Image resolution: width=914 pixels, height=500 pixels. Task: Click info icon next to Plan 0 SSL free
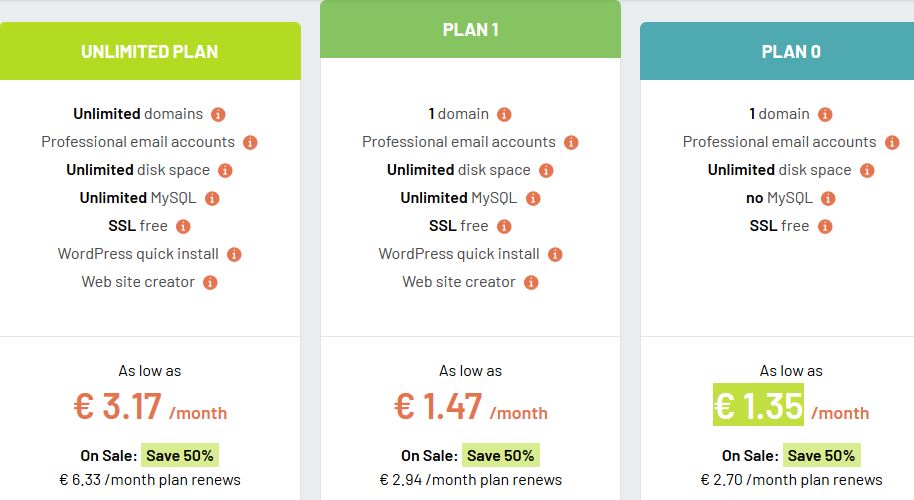[825, 226]
